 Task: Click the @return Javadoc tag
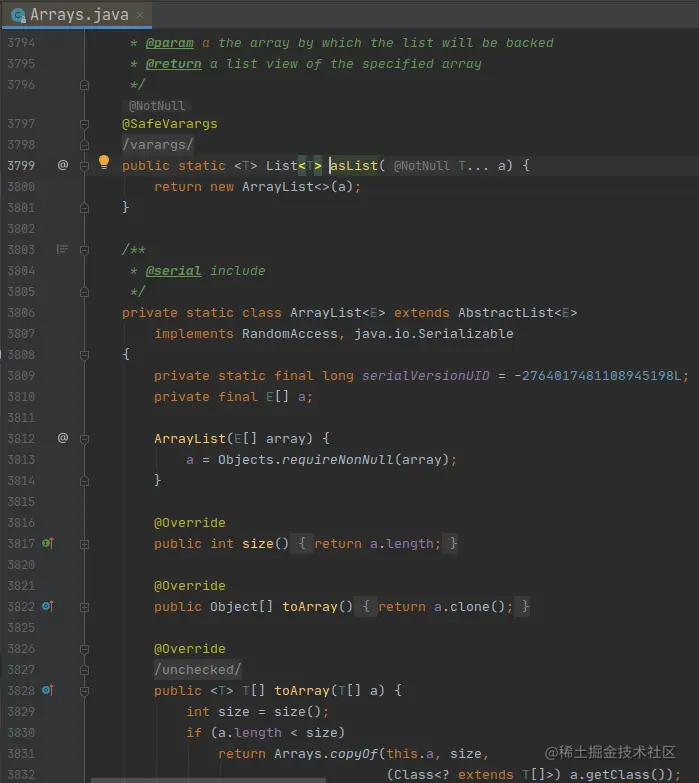[173, 64]
